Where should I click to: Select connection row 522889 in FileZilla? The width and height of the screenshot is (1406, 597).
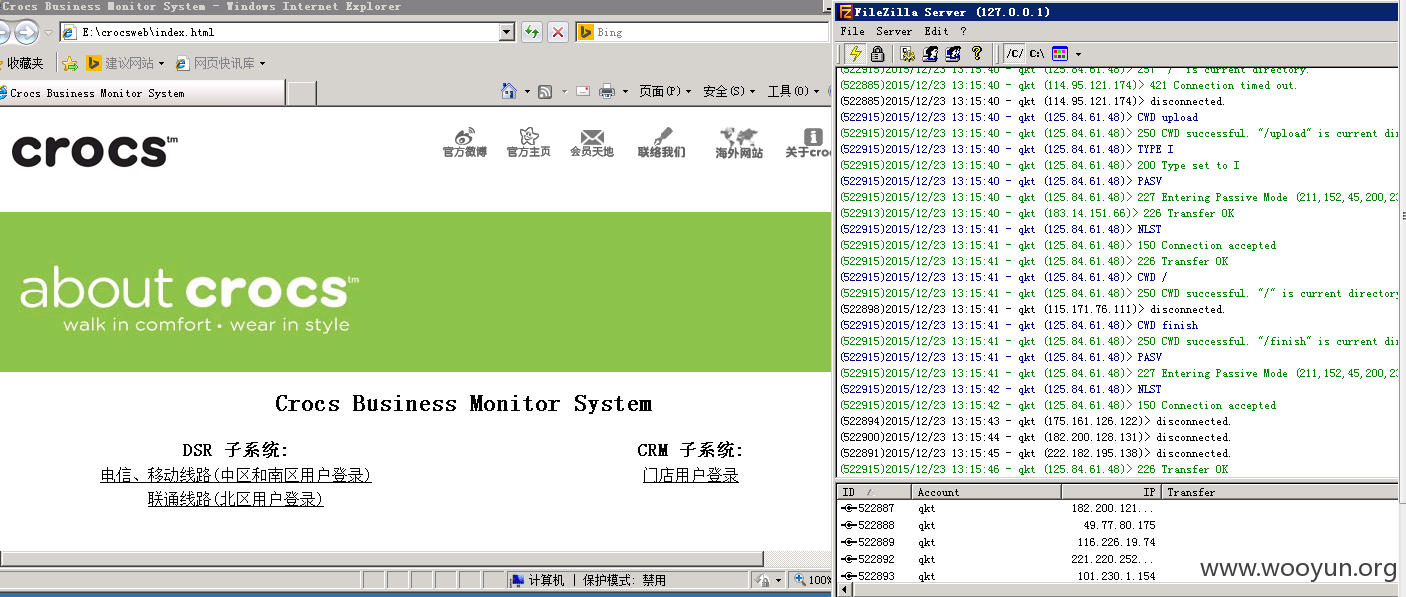1117,543
